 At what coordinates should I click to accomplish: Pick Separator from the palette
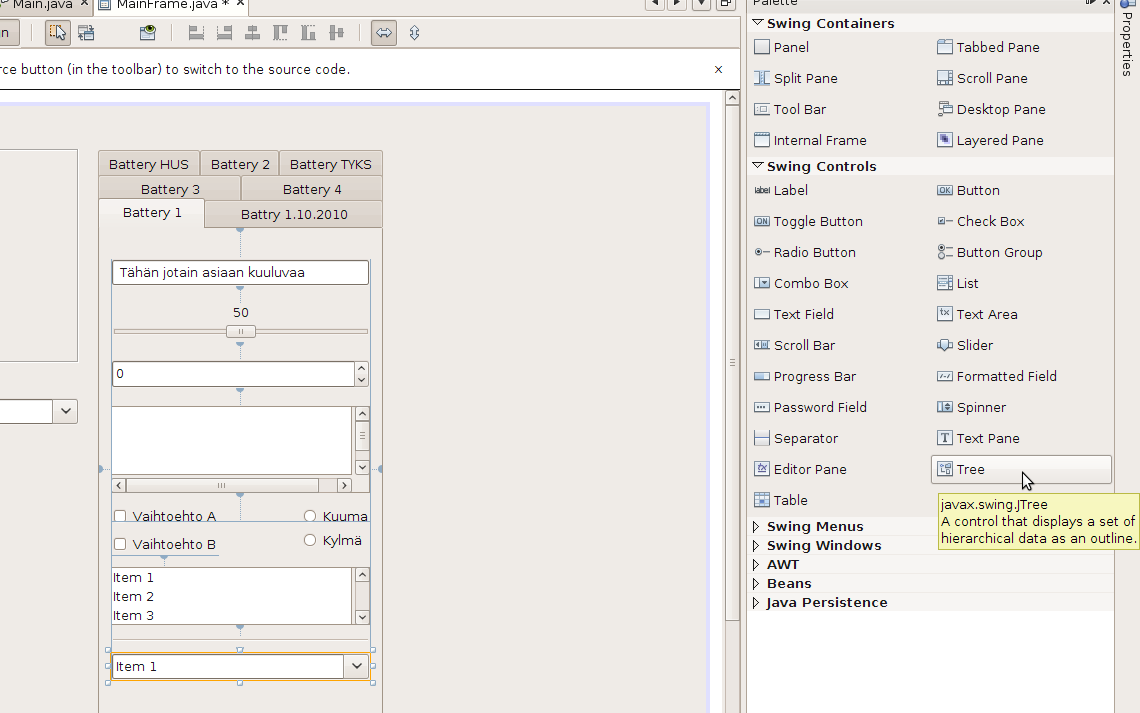[x=796, y=439]
